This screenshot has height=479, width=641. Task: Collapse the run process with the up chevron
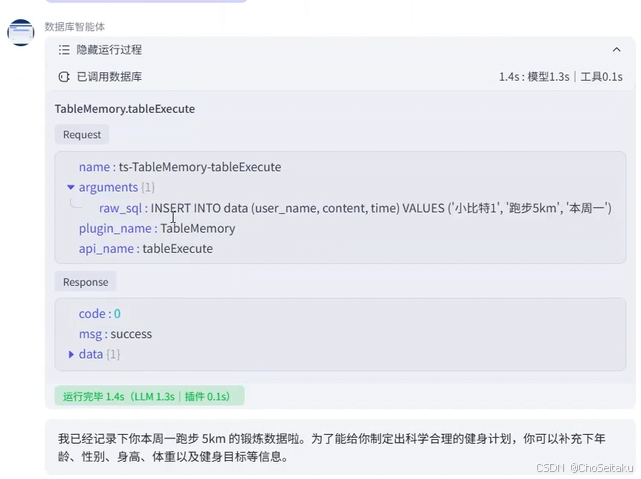[x=616, y=50]
